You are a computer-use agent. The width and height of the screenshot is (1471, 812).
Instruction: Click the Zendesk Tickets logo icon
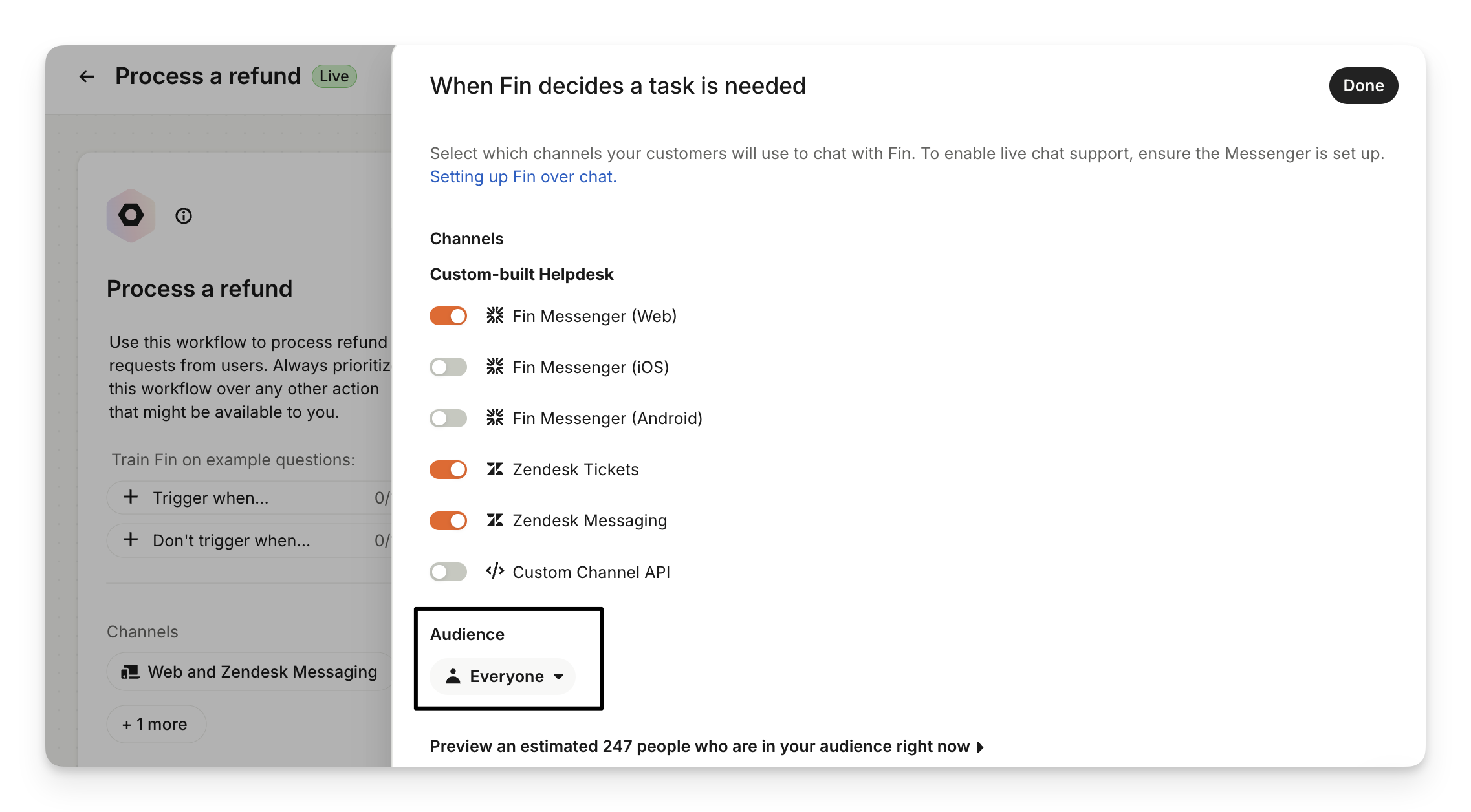click(495, 469)
